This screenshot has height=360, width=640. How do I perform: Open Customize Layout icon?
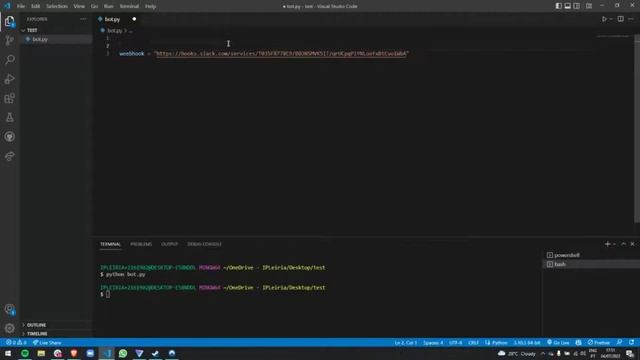pyautogui.click(x=589, y=6)
